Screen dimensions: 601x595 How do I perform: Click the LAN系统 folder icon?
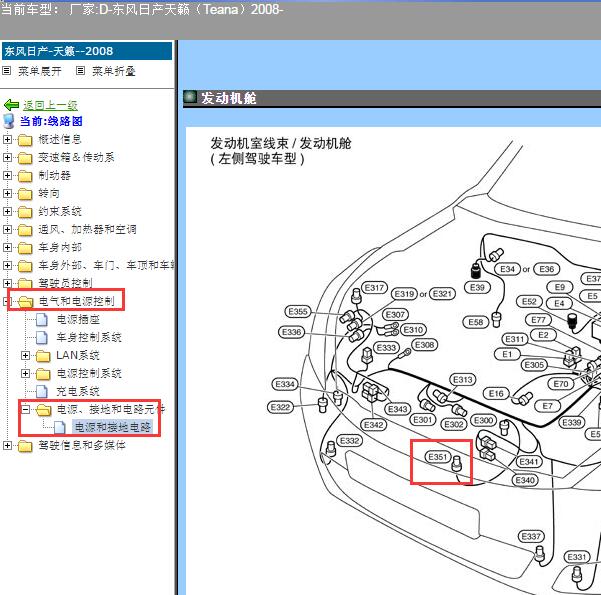43,356
